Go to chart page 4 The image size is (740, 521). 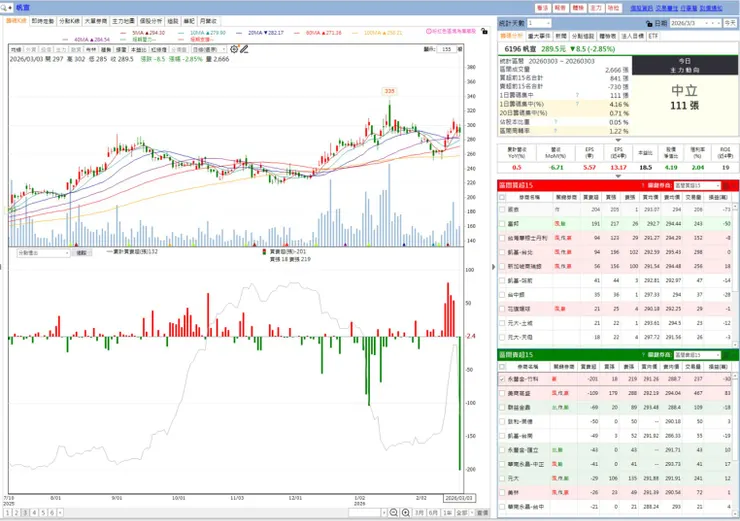(x=34, y=513)
